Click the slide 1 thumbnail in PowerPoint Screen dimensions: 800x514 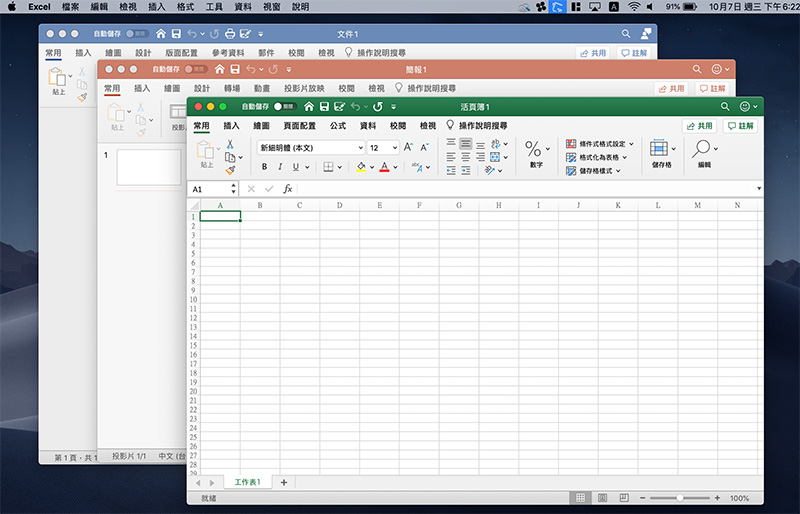click(149, 167)
